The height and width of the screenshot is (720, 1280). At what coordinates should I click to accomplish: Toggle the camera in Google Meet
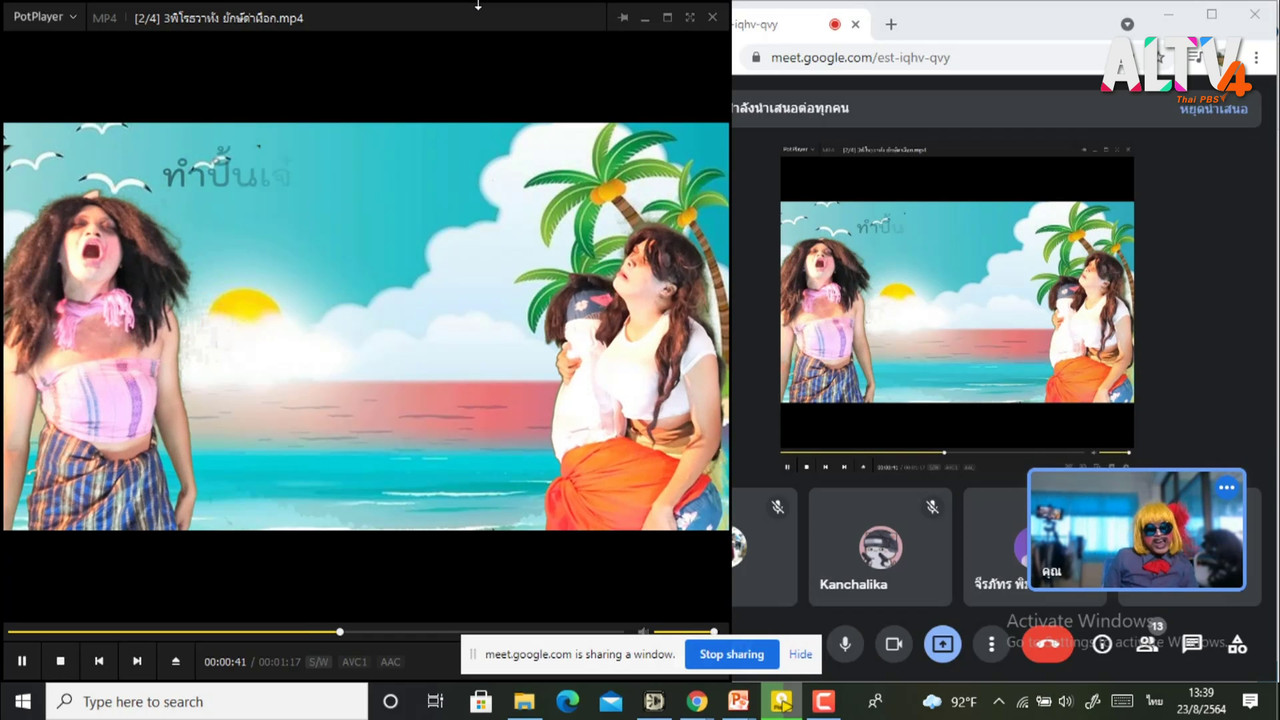point(894,644)
